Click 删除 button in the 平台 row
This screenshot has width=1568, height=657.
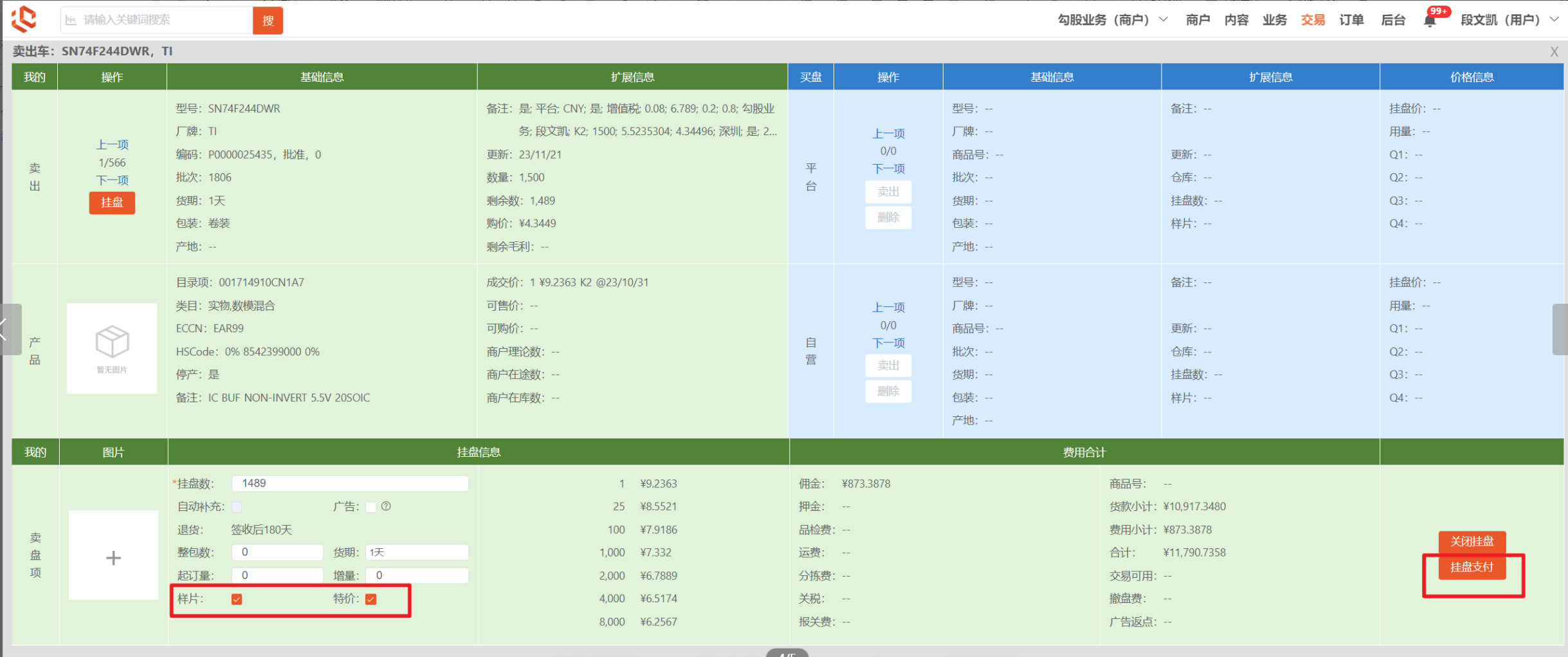click(888, 217)
